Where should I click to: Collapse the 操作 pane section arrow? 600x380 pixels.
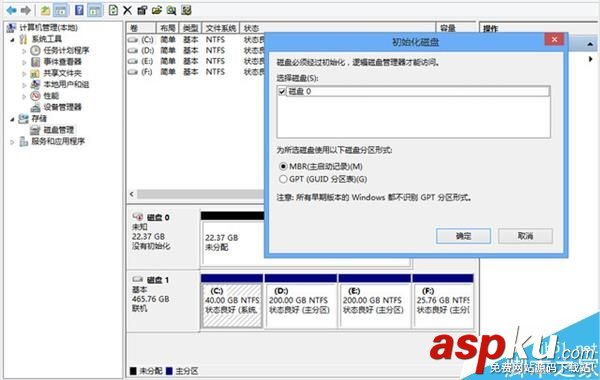pos(590,44)
